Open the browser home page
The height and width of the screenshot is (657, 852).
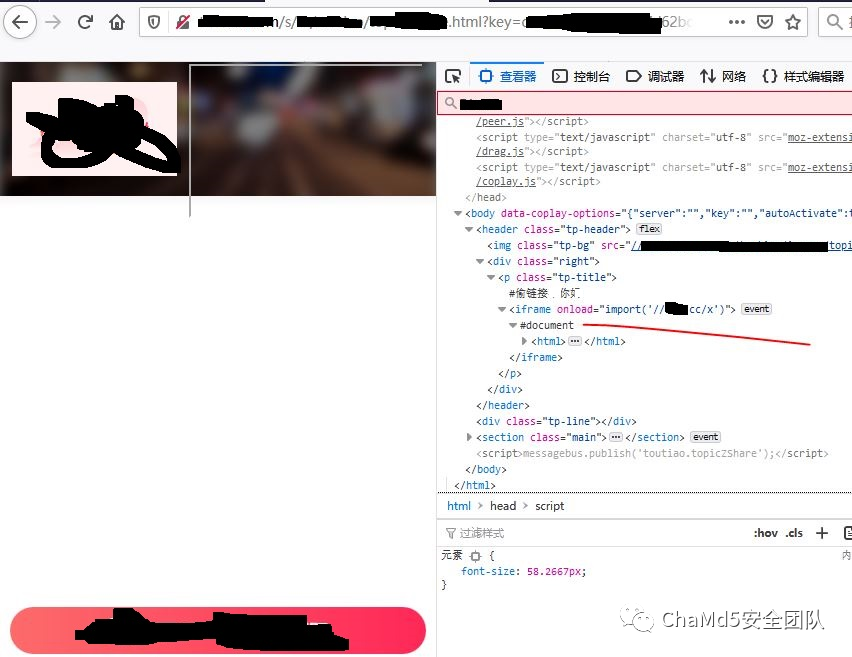[x=117, y=22]
